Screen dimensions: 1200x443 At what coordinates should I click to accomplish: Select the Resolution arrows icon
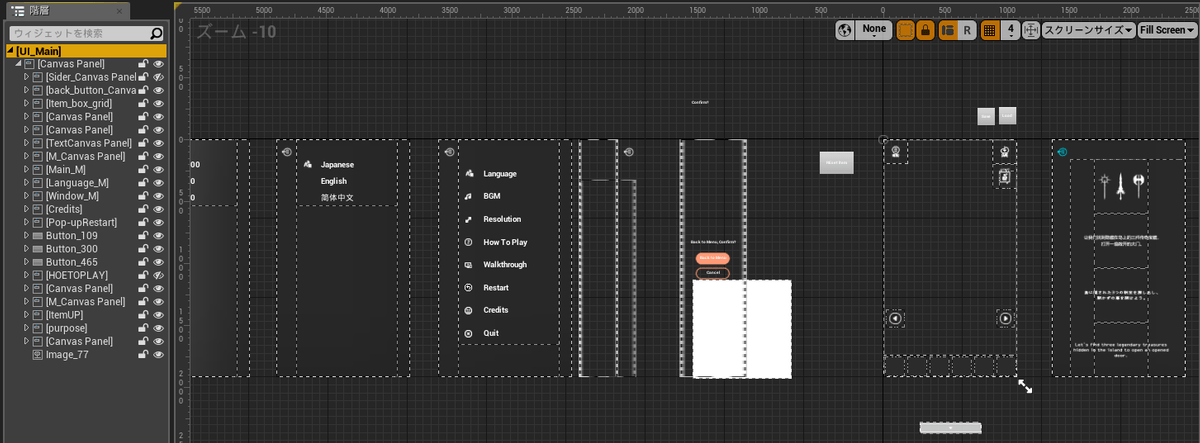click(468, 219)
